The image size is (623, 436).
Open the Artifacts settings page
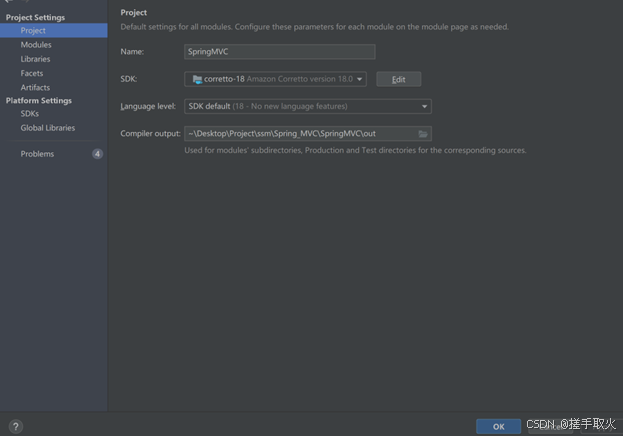35,87
